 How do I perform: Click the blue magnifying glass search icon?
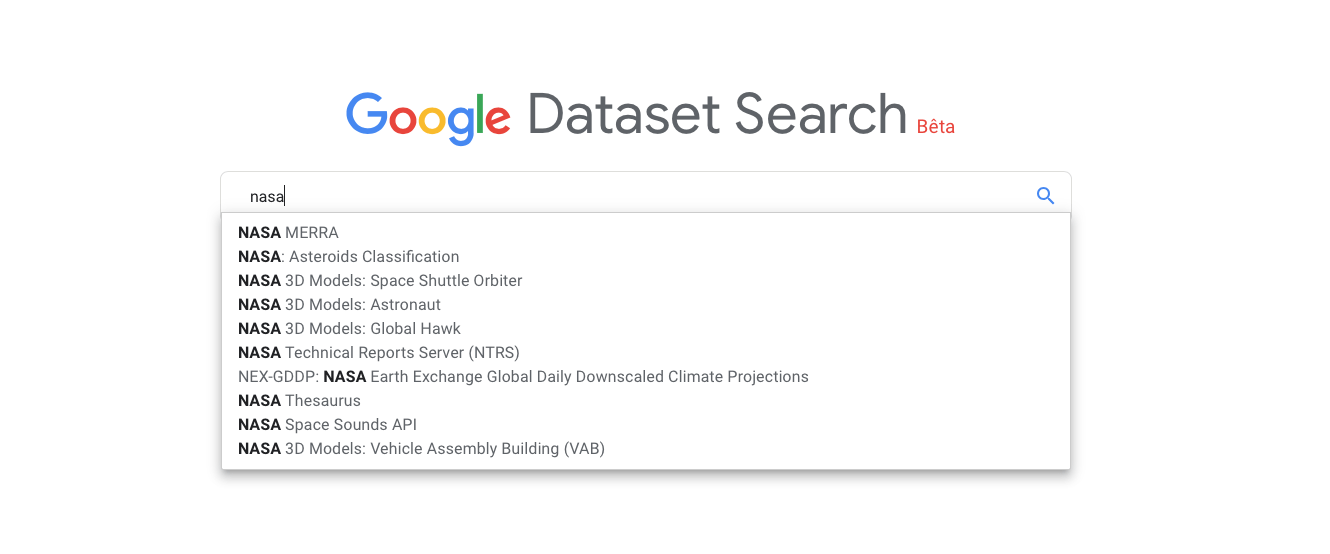coord(1045,196)
